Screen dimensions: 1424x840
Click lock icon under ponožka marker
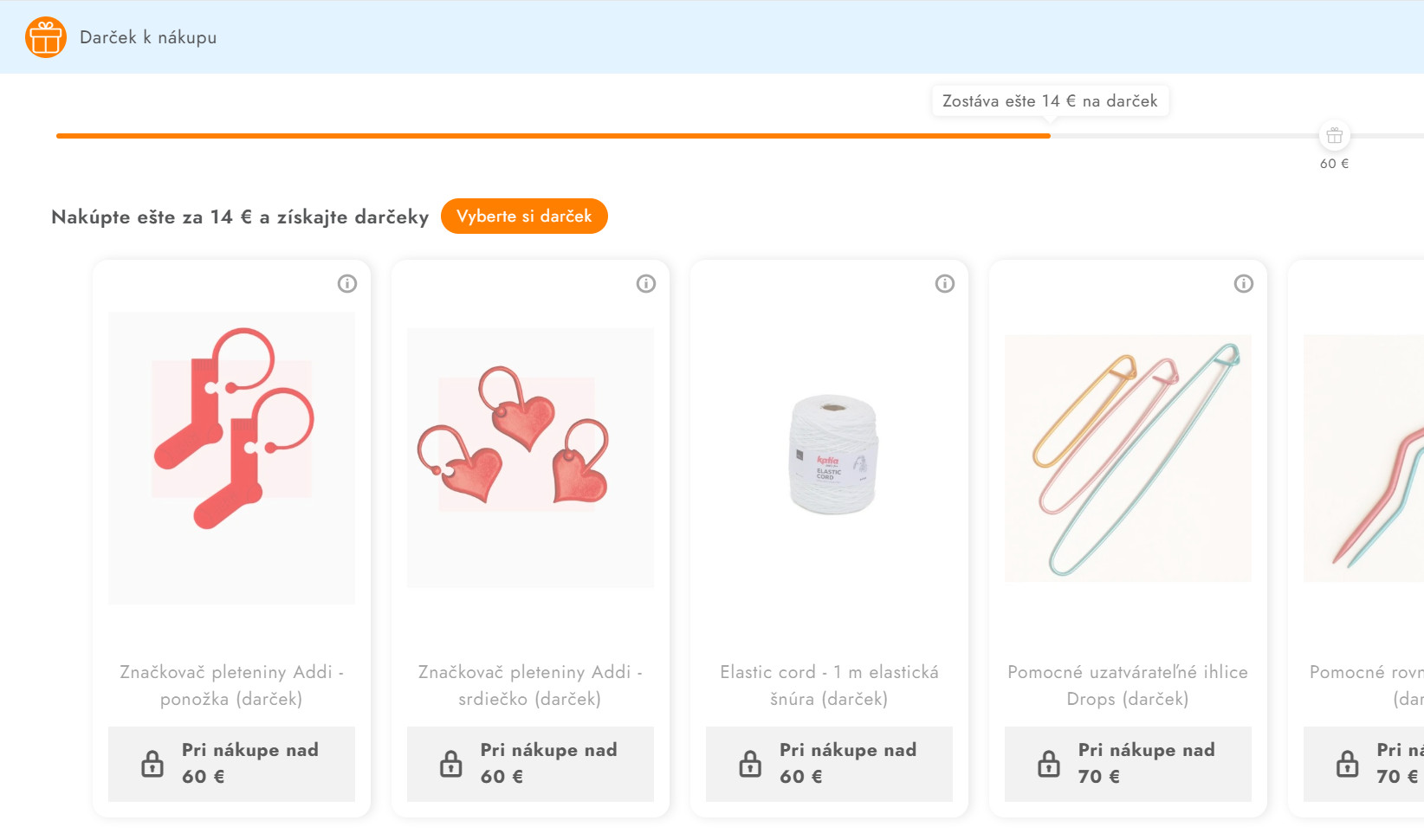coord(152,763)
